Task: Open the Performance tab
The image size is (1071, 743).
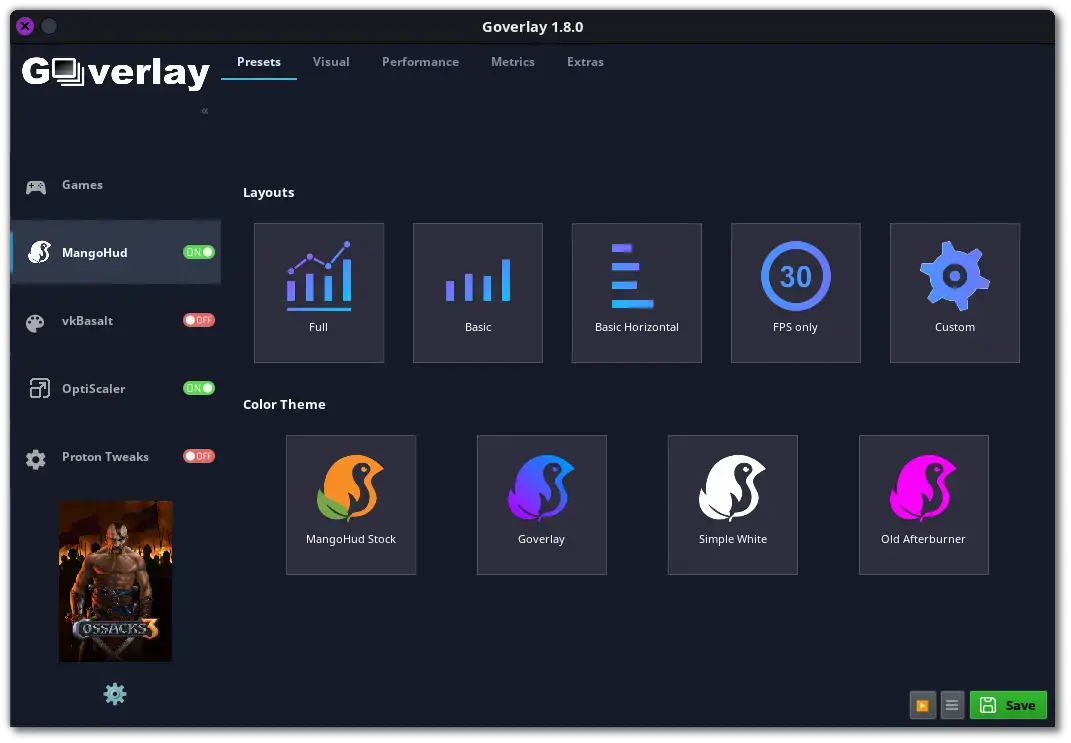Action: [x=420, y=61]
